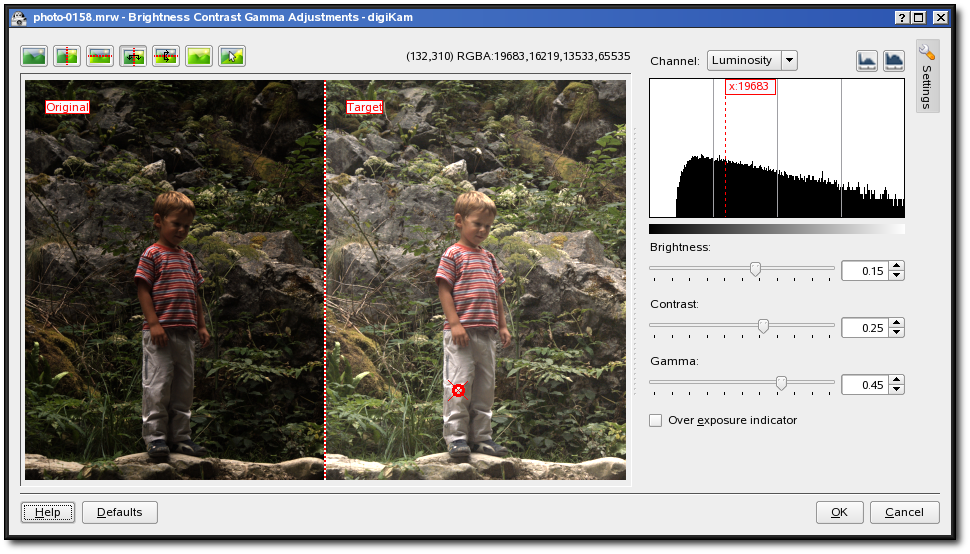Show target image preview mode
The width and height of the screenshot is (970, 554).
click(x=199, y=56)
